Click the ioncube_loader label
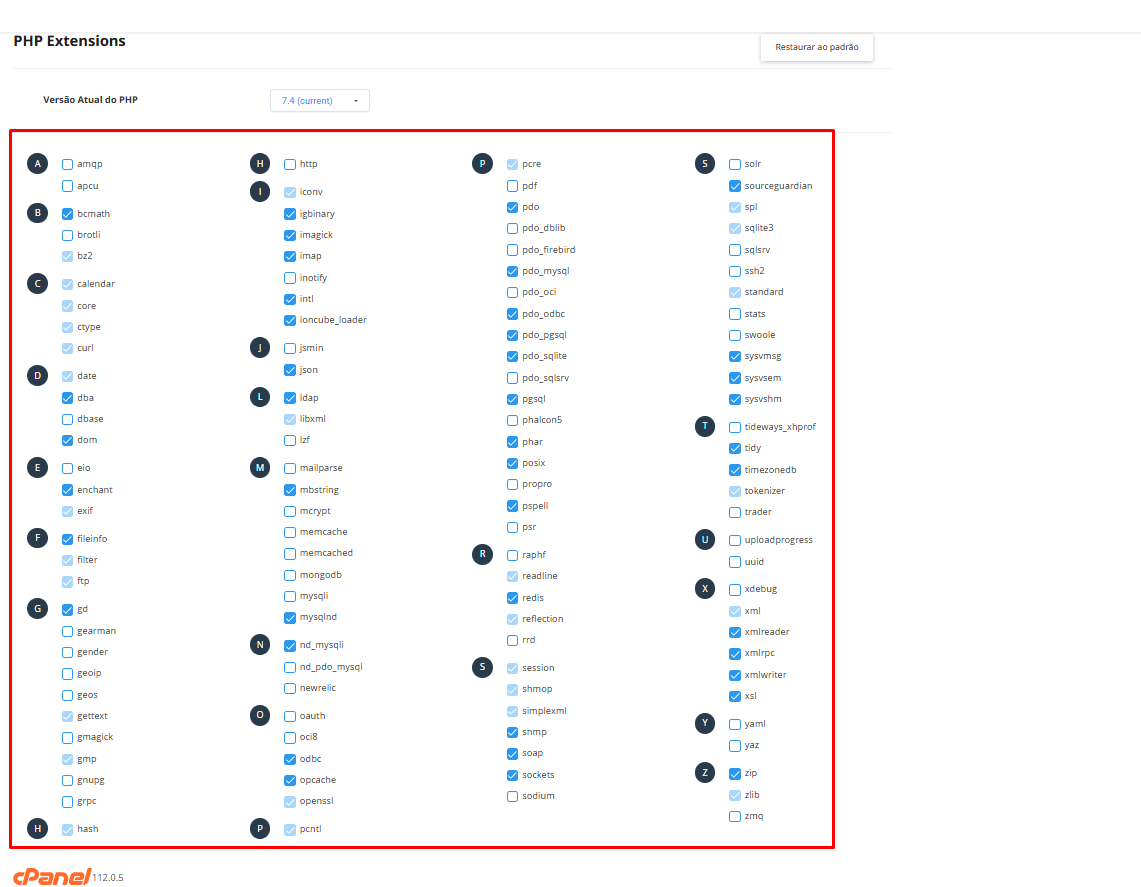 [x=333, y=320]
